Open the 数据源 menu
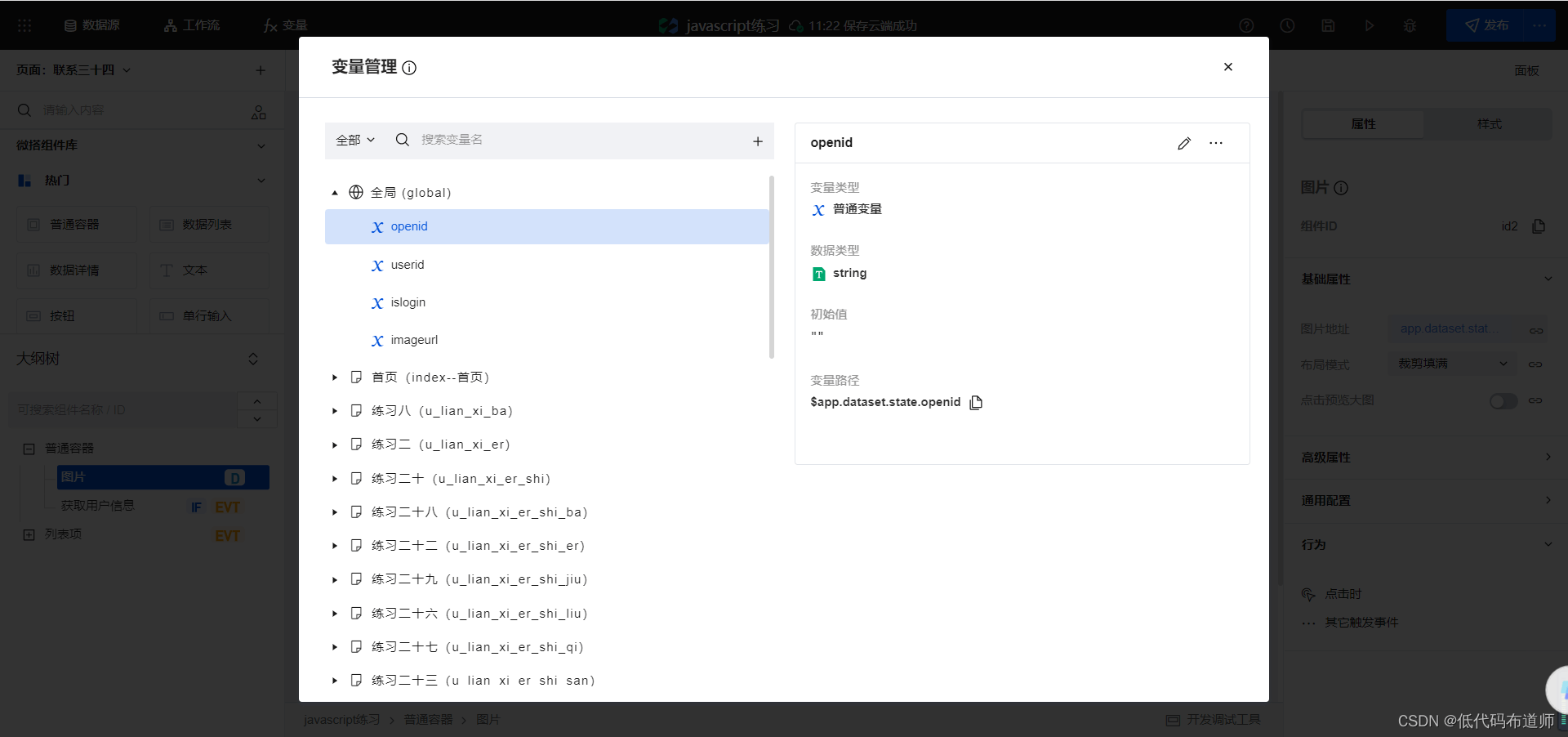Viewport: 1568px width, 737px height. [x=92, y=25]
